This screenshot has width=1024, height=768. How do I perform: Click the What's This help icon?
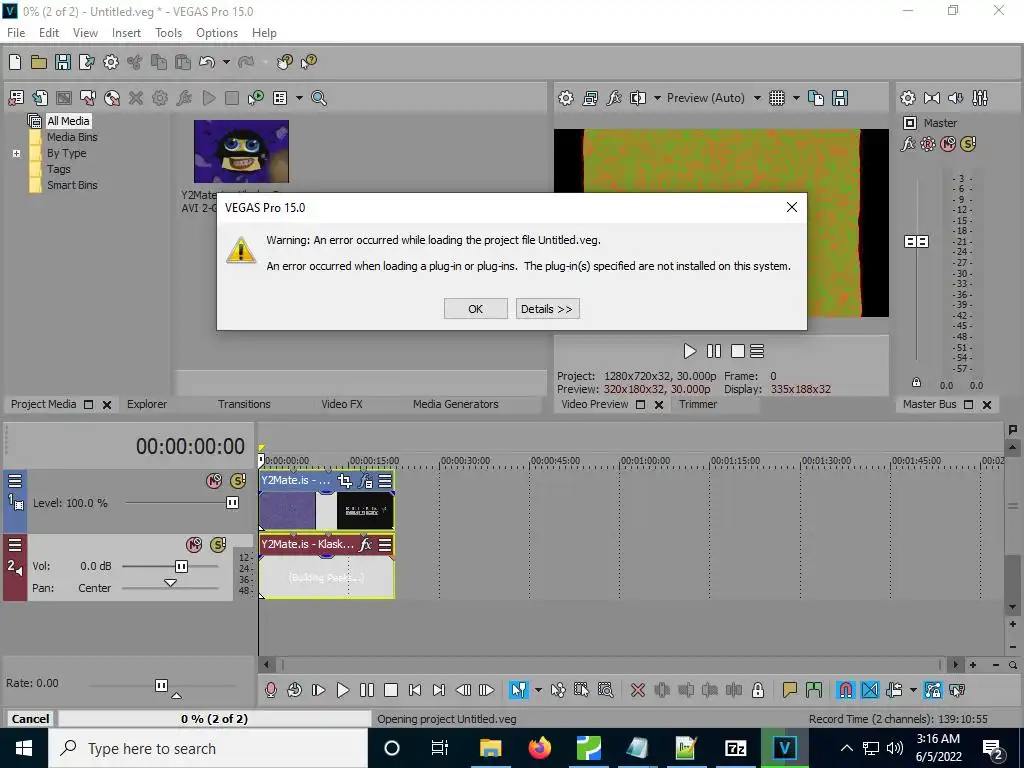tap(308, 62)
